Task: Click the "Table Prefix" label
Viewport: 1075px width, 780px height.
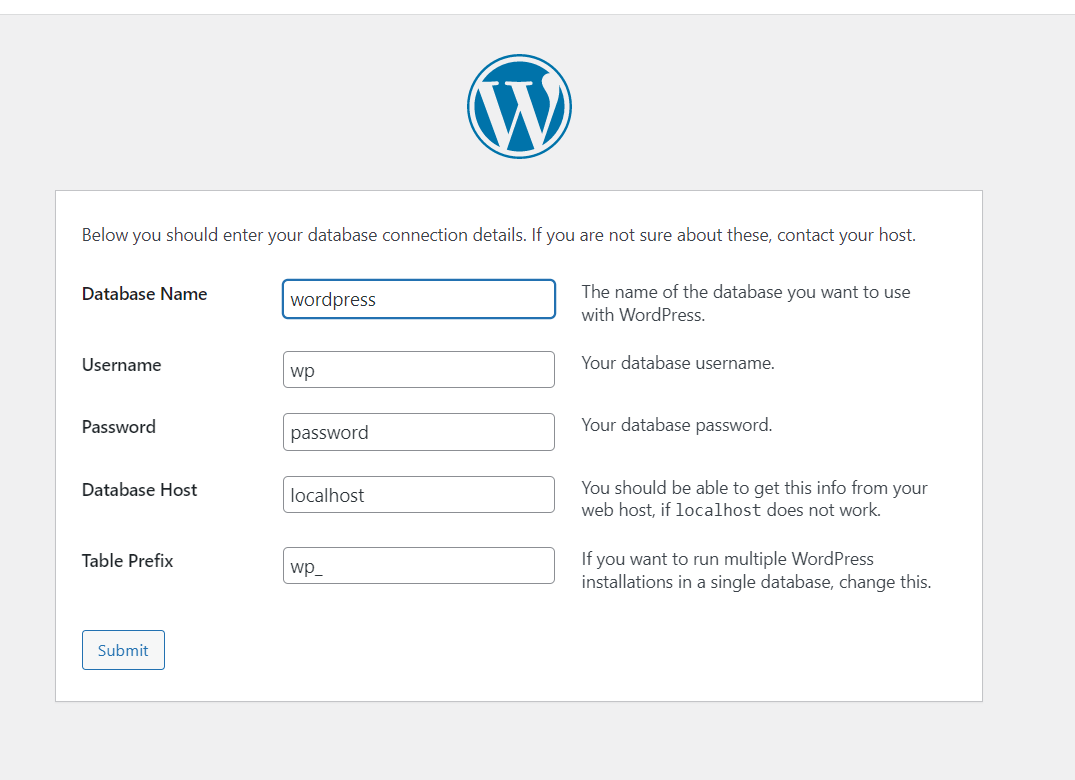Action: (x=127, y=561)
